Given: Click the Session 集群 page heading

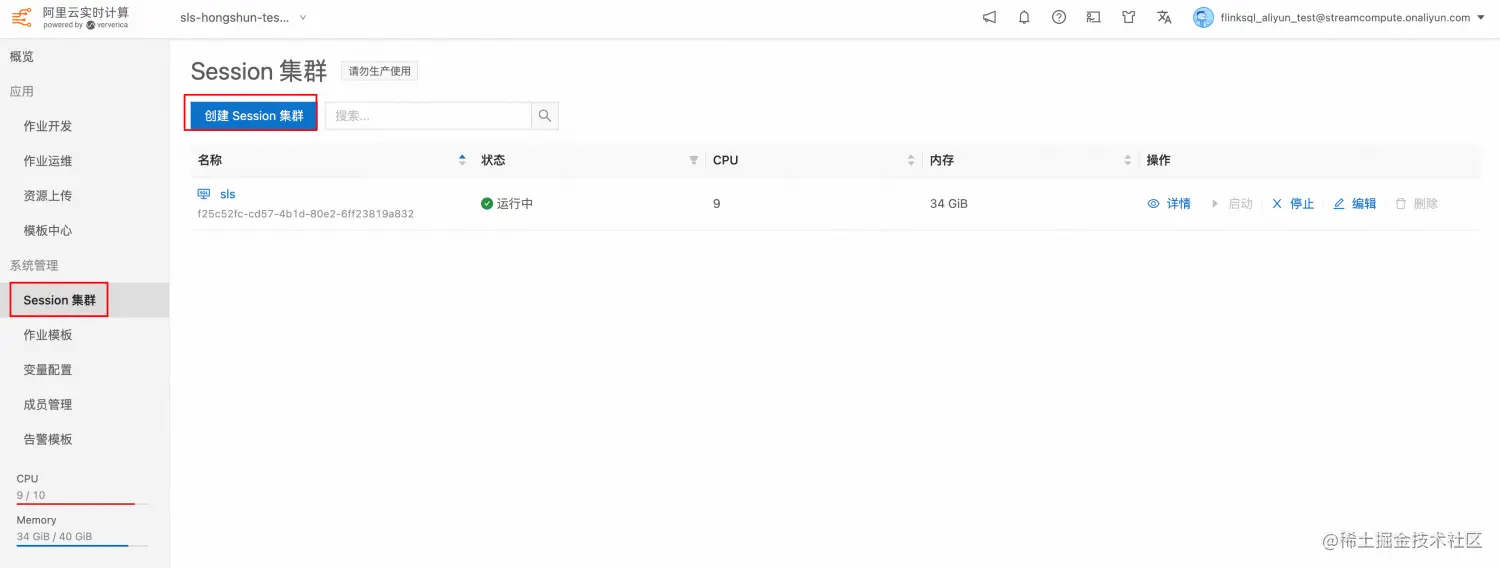Looking at the screenshot, I should click(x=259, y=72).
